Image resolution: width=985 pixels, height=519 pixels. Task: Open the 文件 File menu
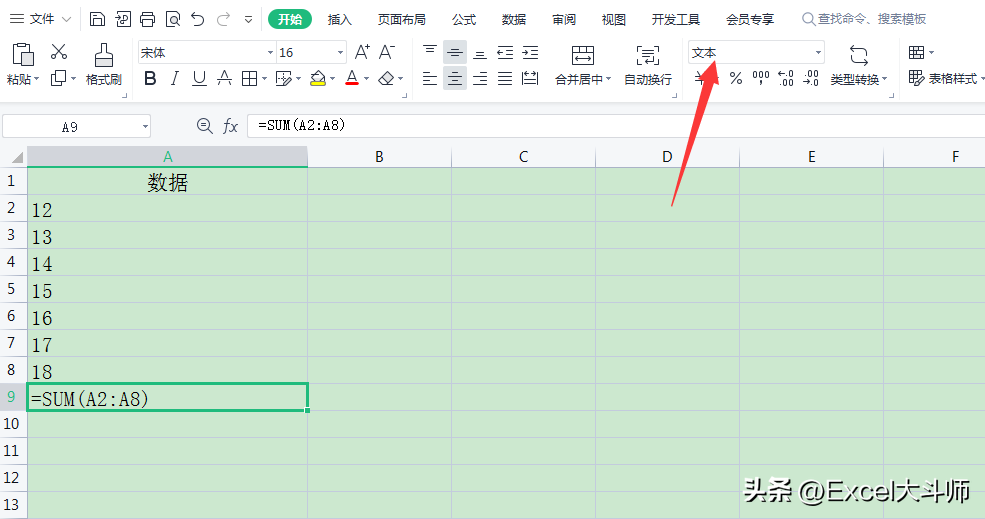(x=41, y=19)
